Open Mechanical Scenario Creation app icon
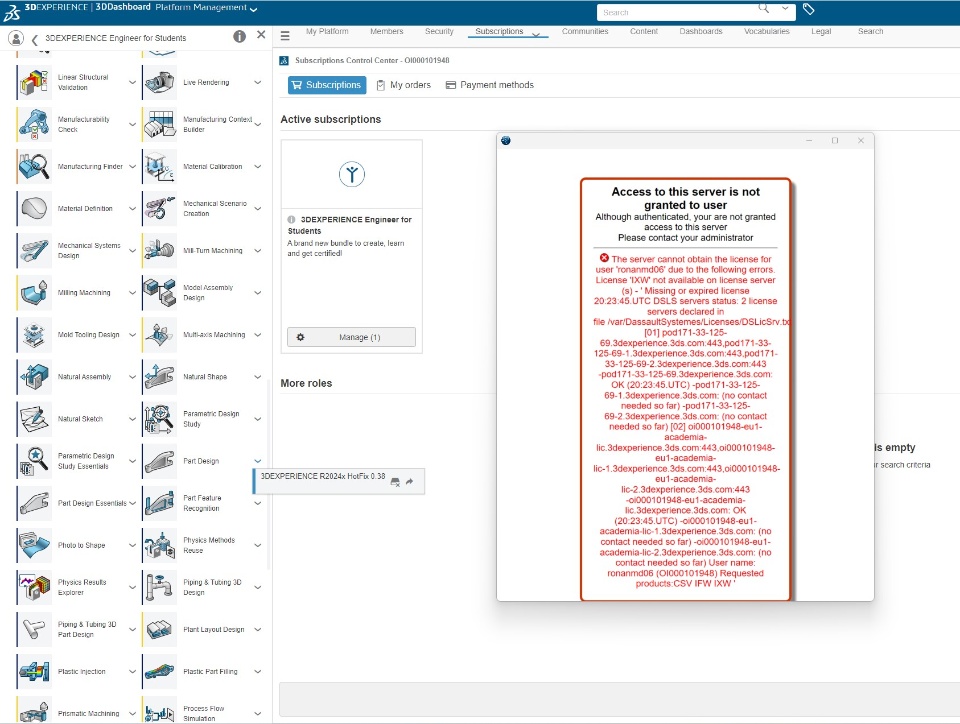 [160, 209]
